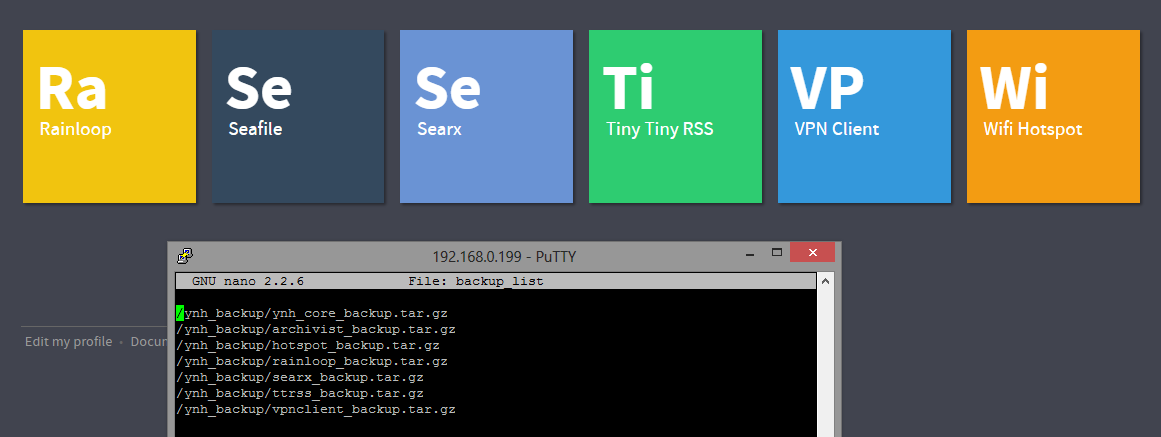
Task: Click the Edit my profile link
Action: (x=69, y=341)
